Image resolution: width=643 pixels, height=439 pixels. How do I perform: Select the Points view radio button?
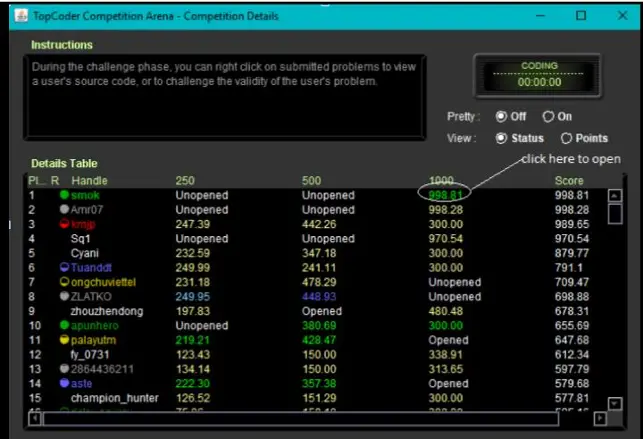pyautogui.click(x=566, y=139)
